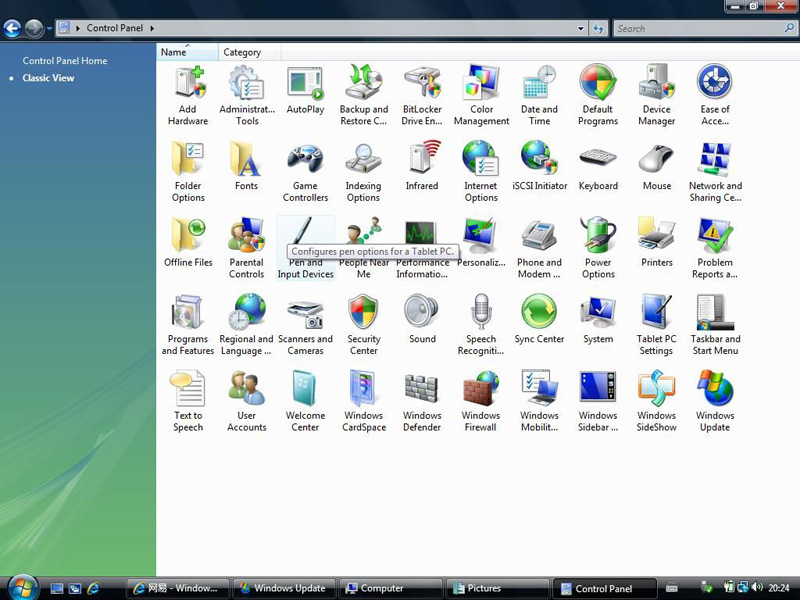Open Security Center
800x600 pixels.
tap(364, 326)
